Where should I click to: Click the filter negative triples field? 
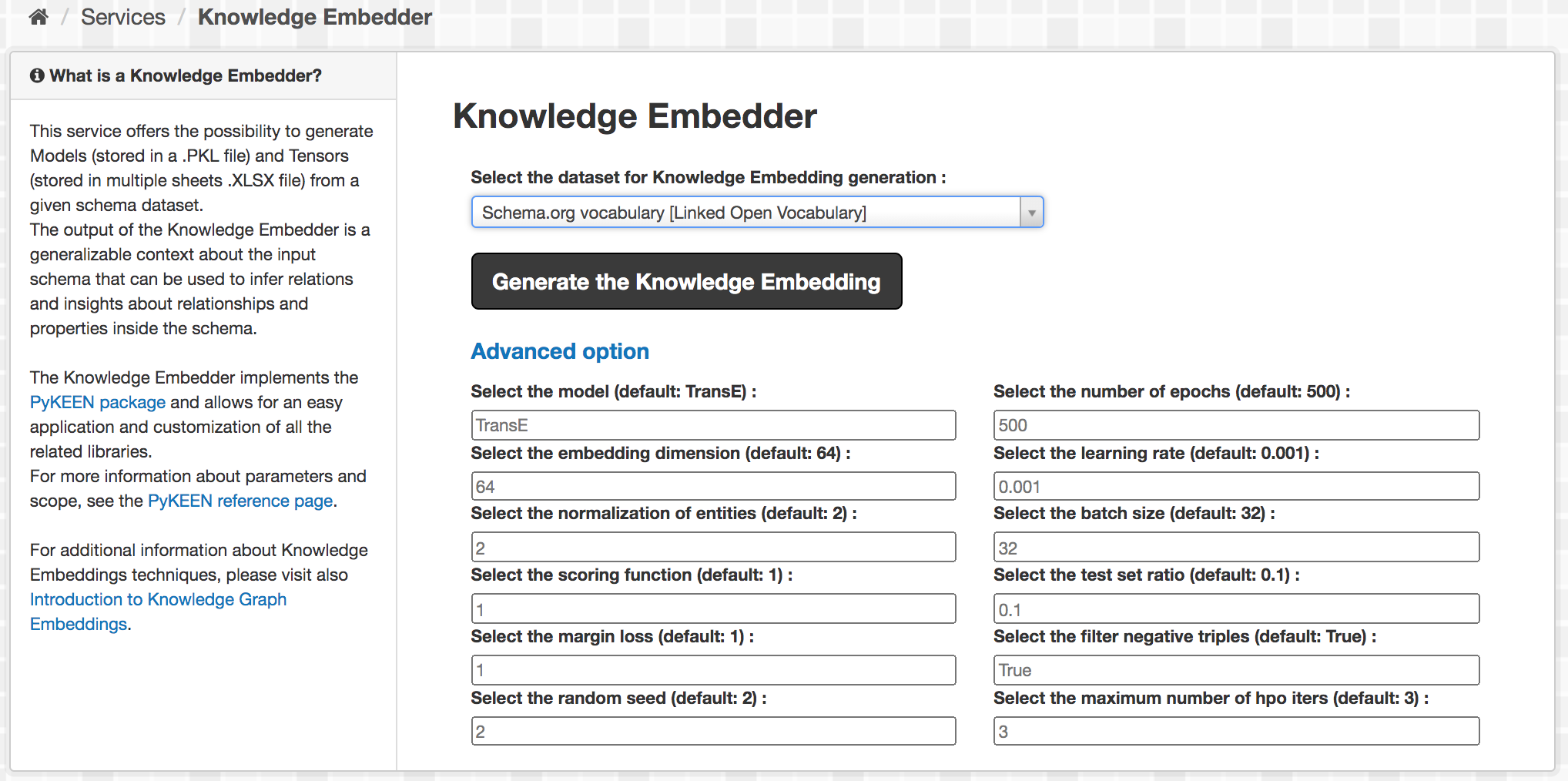click(x=1236, y=670)
